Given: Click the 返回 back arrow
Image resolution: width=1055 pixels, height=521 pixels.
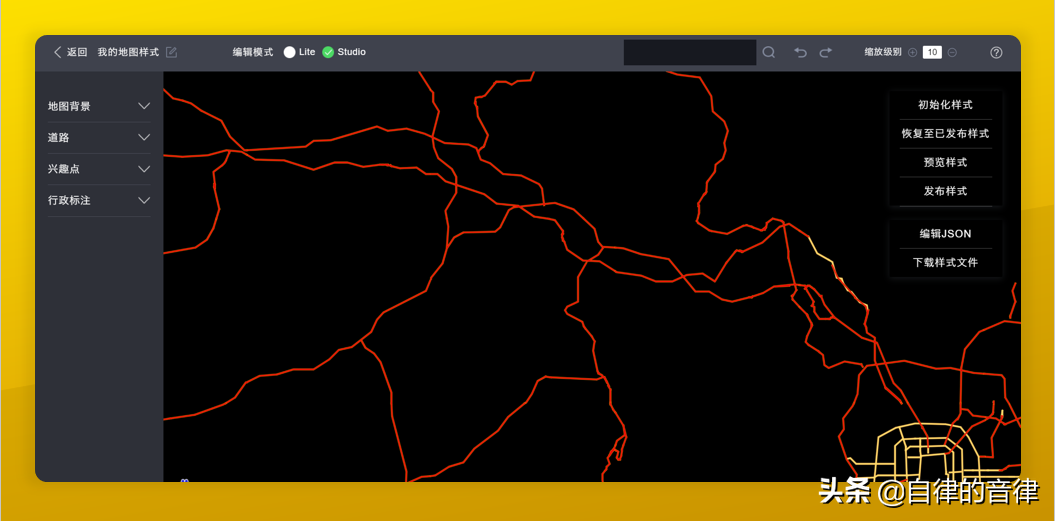Looking at the screenshot, I should coord(58,52).
